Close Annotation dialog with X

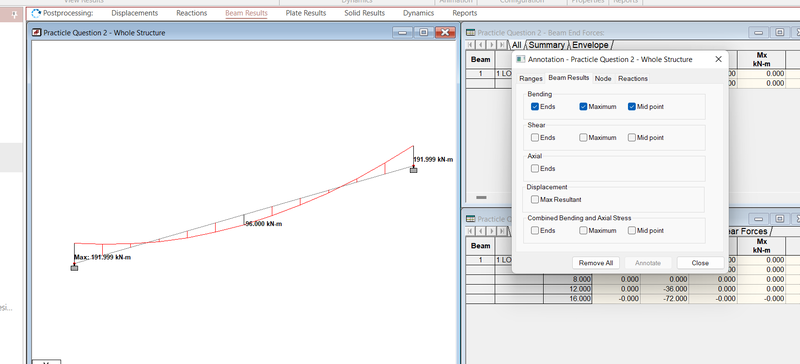click(x=718, y=59)
